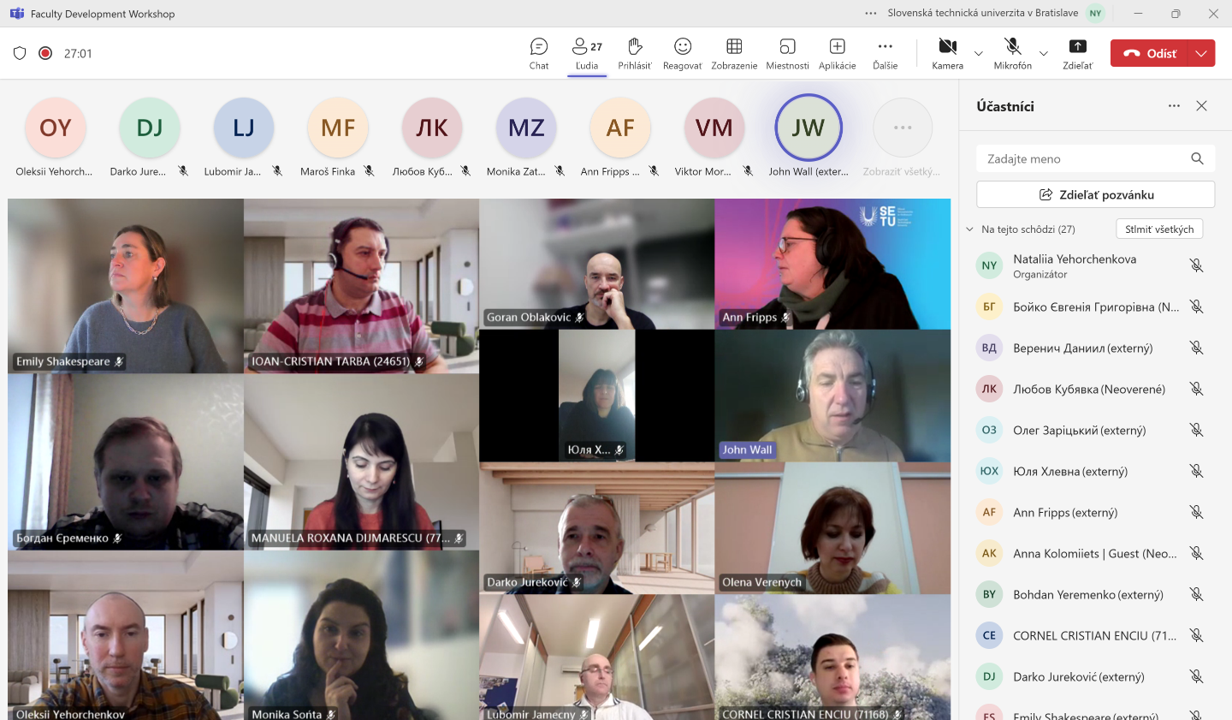The width and height of the screenshot is (1232, 720).
Task: Click the Zadajte meno search field
Action: click(1085, 158)
